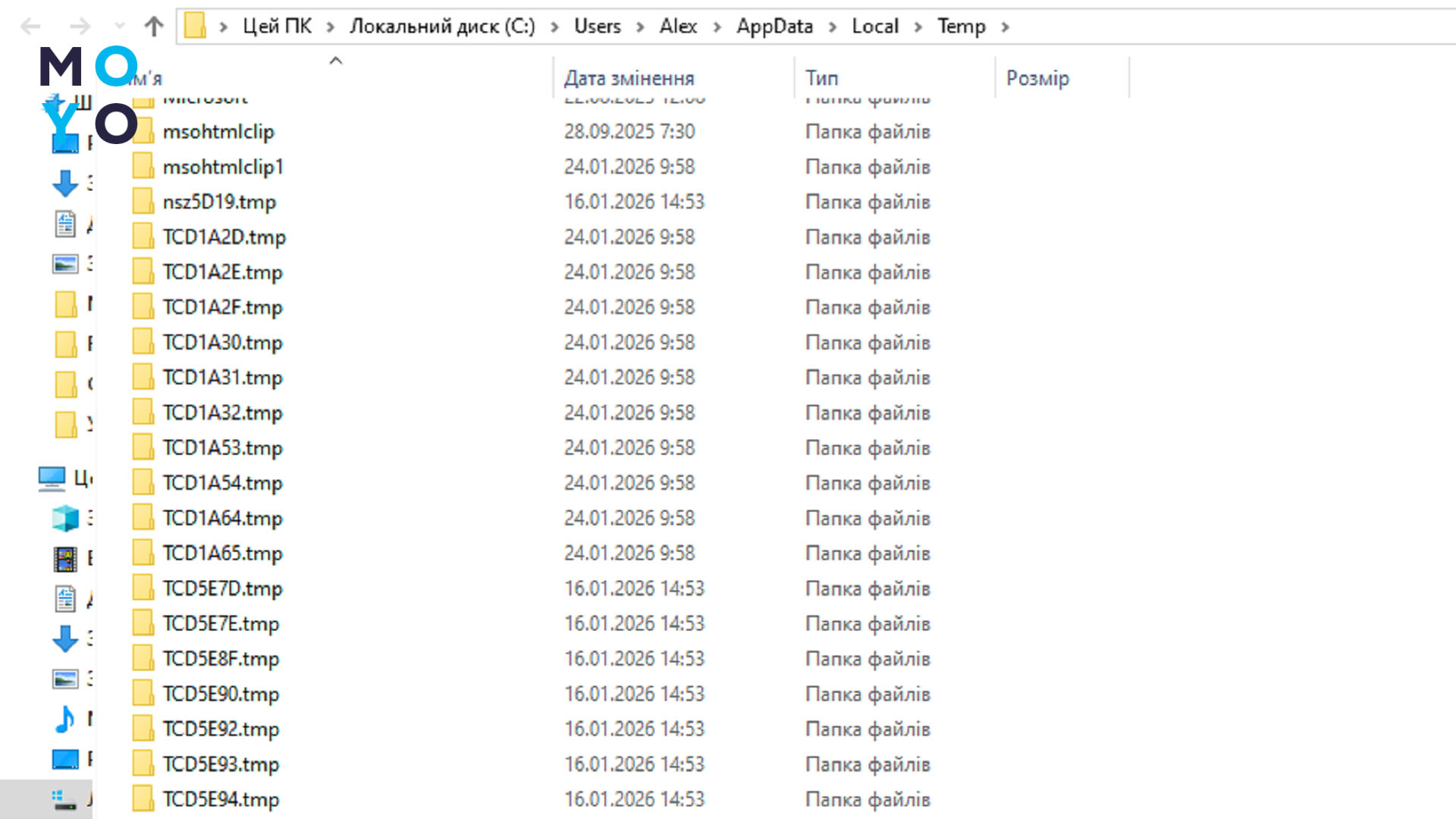Click the 3D Objects cube icon in sidebar
The width and height of the screenshot is (1456, 819).
point(65,519)
